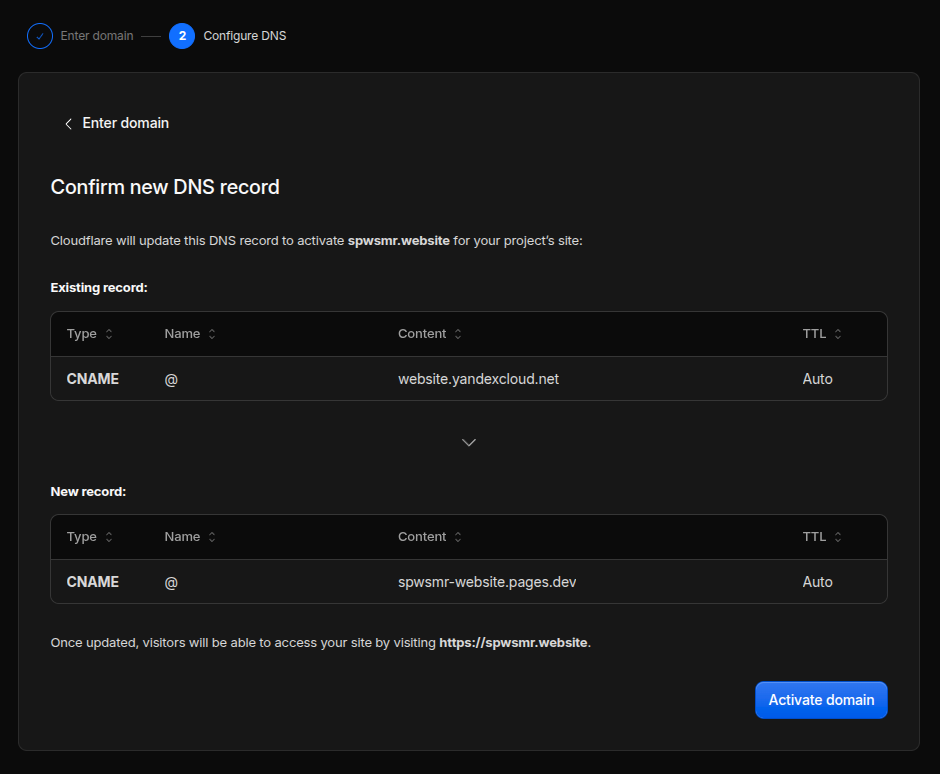Image resolution: width=940 pixels, height=774 pixels.
Task: Click the down chevron between records
Action: point(469,442)
